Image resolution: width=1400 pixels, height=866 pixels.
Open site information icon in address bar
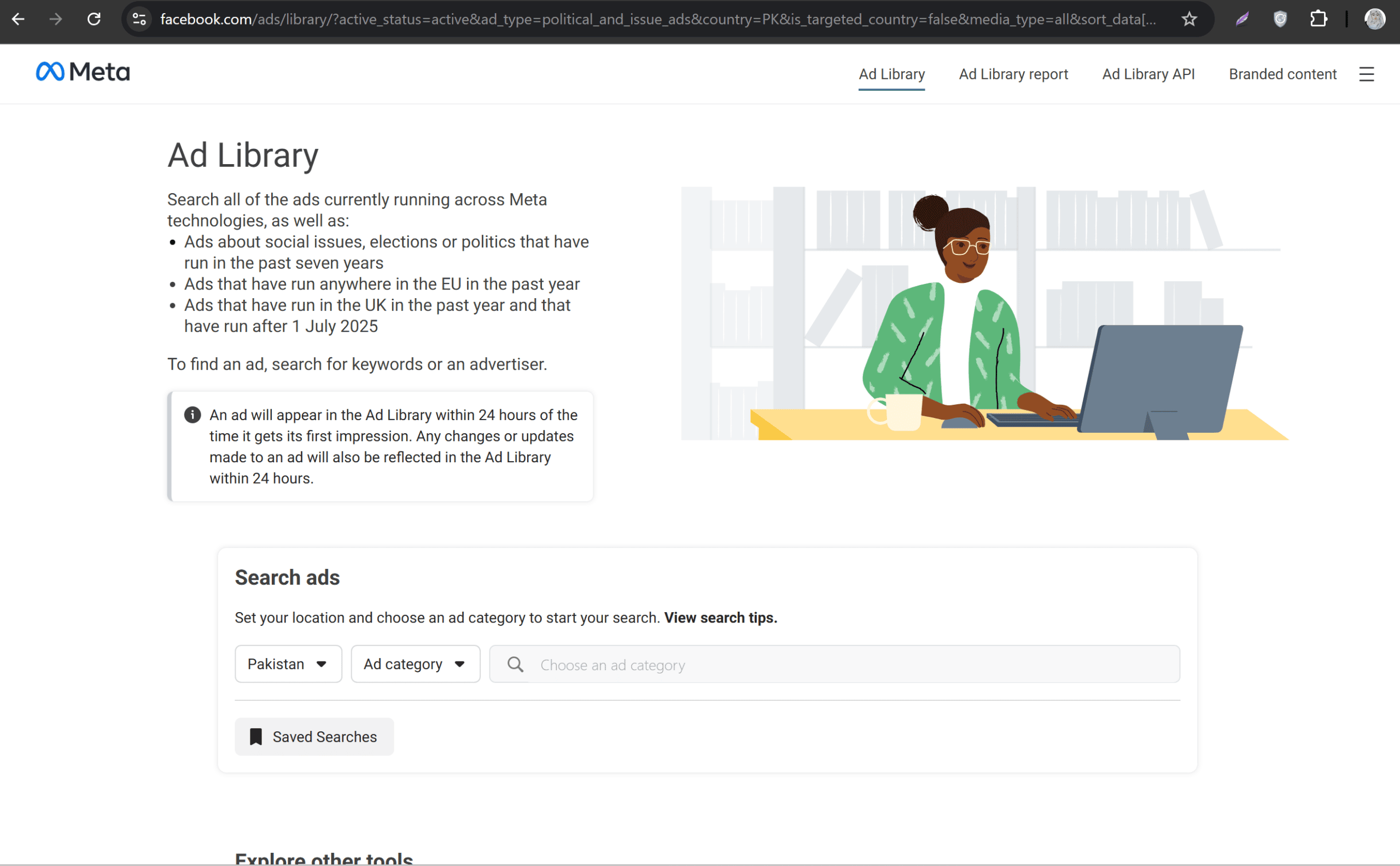click(139, 19)
